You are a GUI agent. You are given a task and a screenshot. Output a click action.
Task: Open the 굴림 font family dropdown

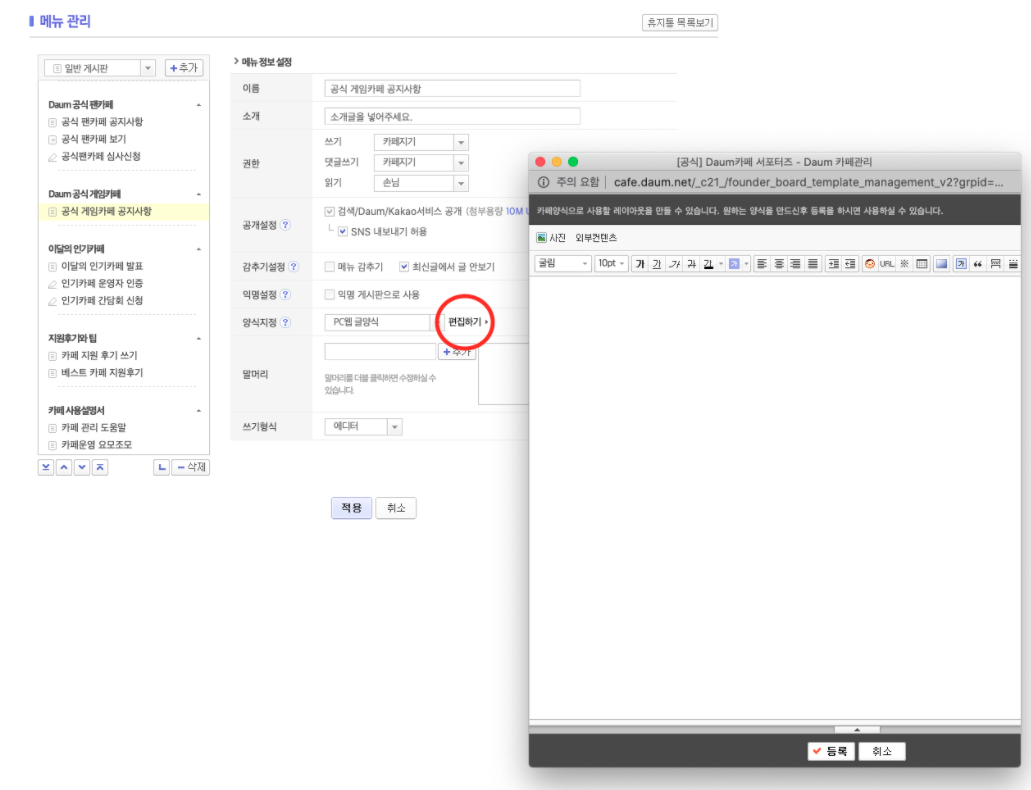tap(563, 264)
